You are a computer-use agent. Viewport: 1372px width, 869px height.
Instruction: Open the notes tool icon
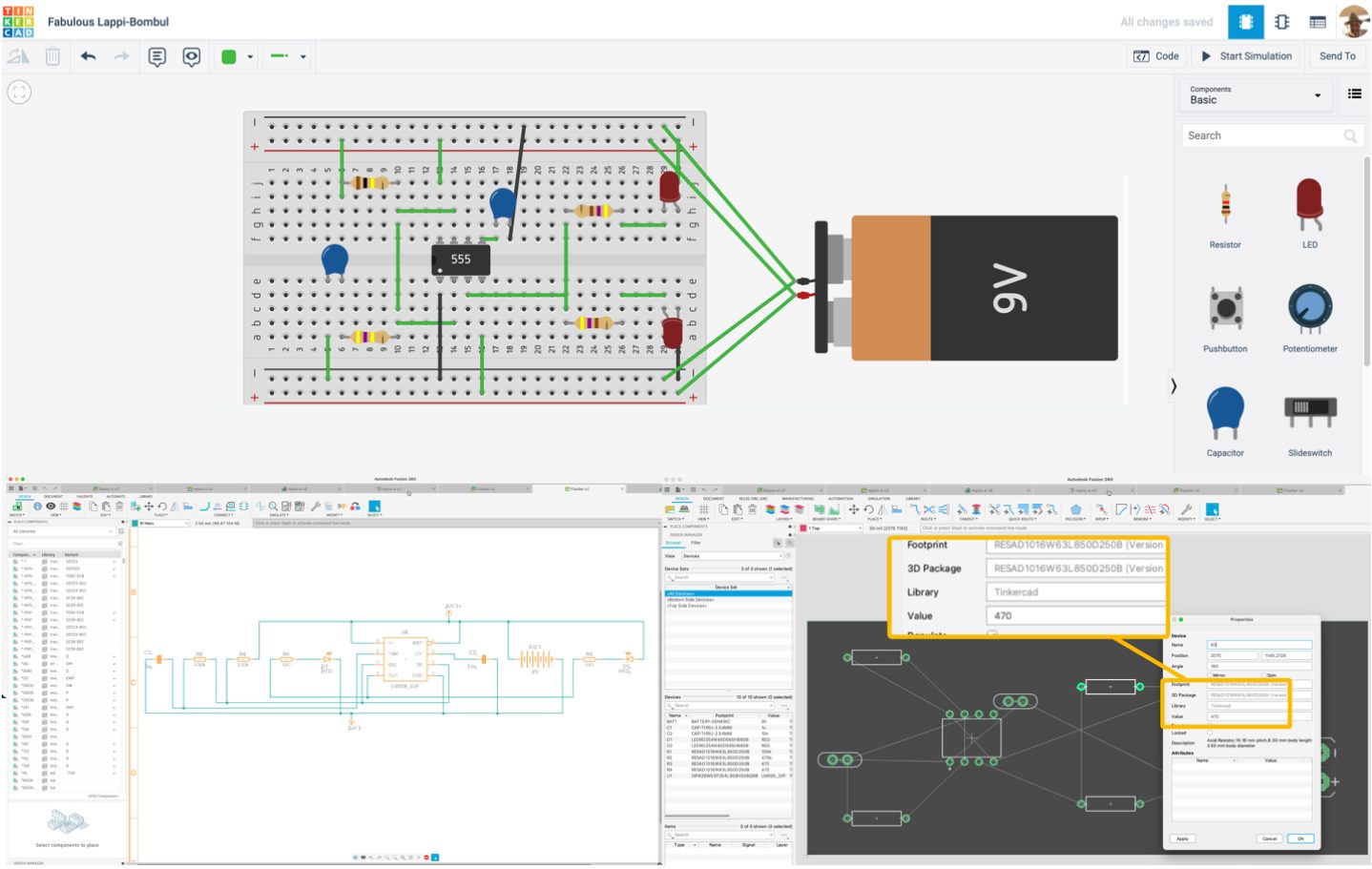click(x=157, y=57)
